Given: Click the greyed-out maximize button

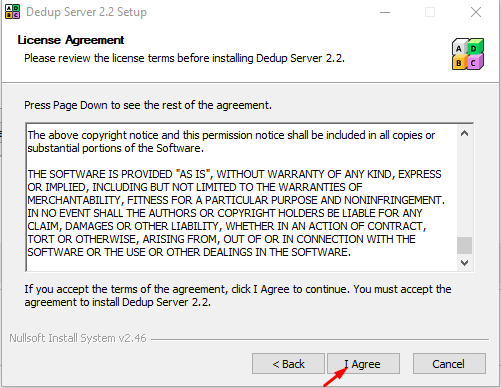Looking at the screenshot, I should 430,12.
